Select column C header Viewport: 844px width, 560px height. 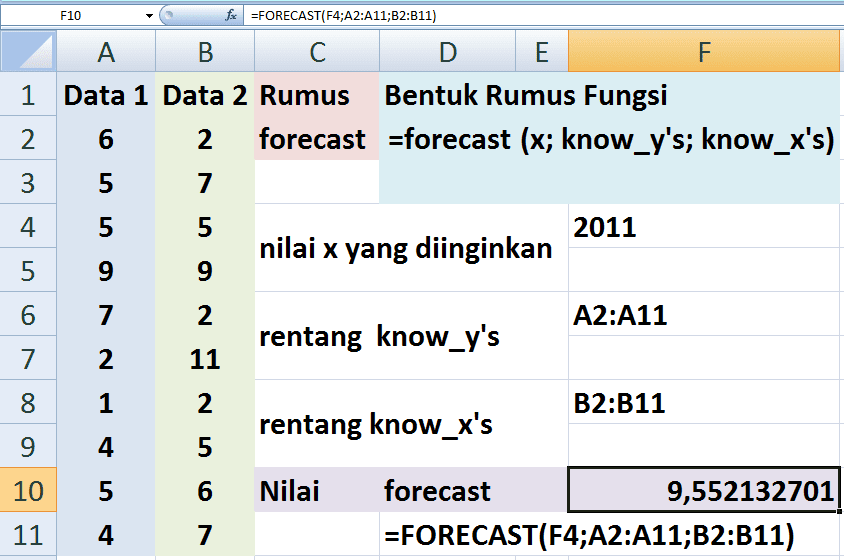pyautogui.click(x=317, y=52)
